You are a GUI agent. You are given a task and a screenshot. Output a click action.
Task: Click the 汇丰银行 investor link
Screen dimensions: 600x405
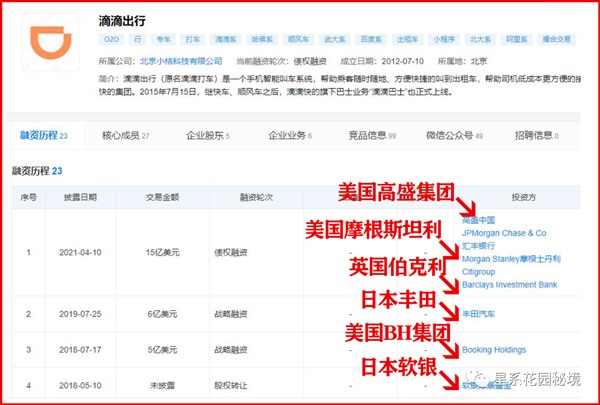[478, 246]
